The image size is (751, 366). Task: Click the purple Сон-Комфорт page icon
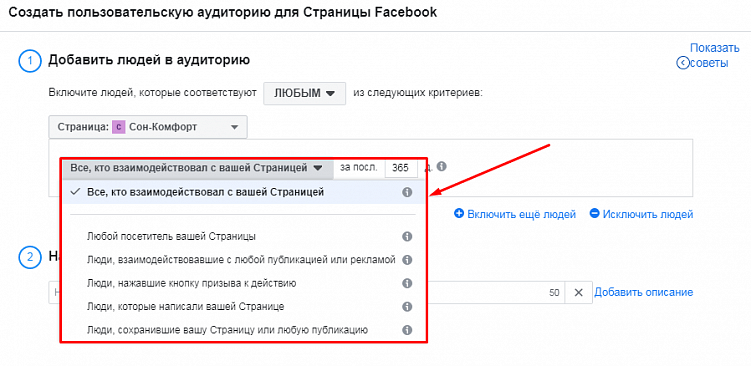tap(119, 127)
